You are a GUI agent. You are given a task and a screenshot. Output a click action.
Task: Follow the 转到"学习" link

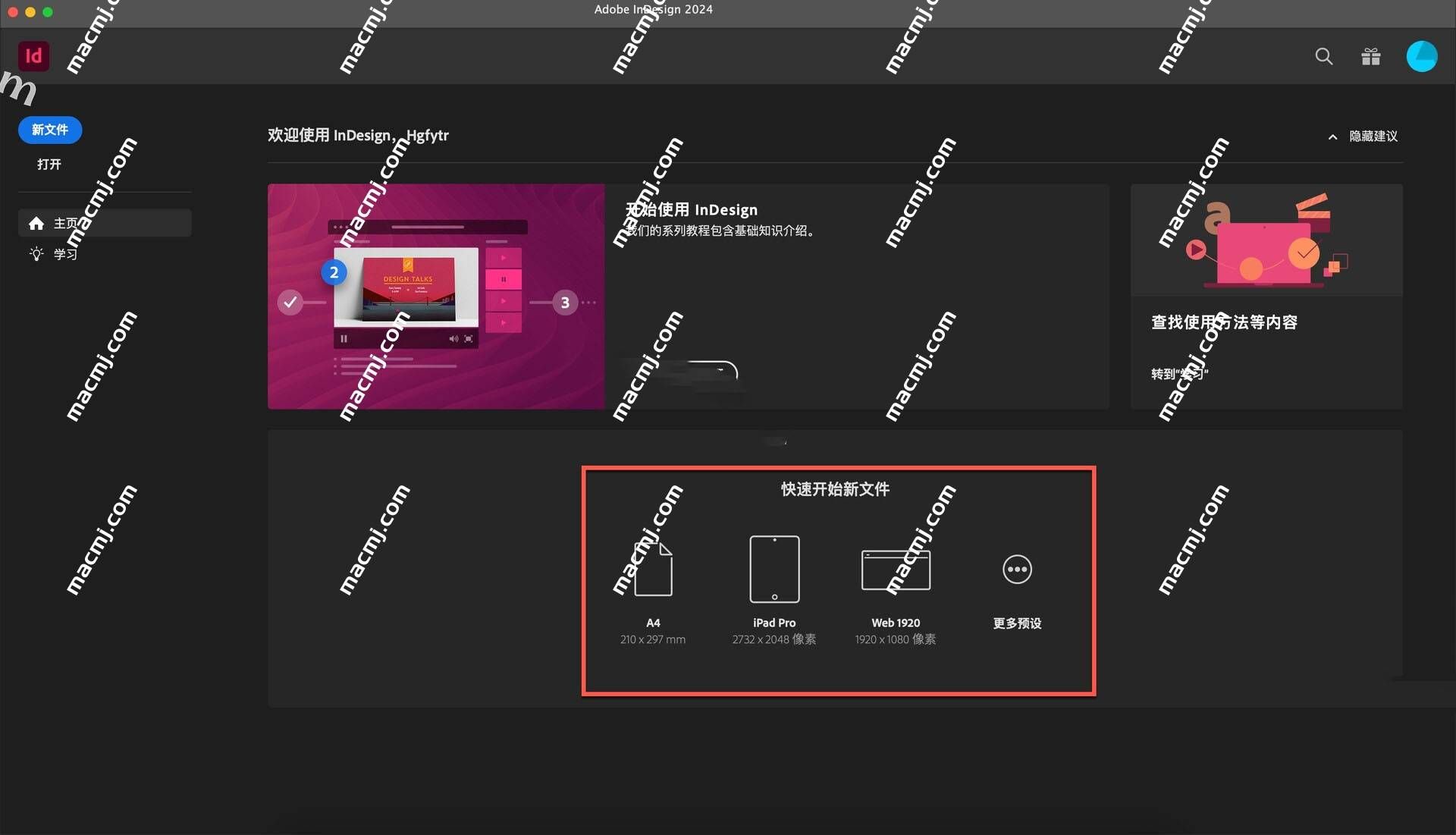click(x=1179, y=374)
